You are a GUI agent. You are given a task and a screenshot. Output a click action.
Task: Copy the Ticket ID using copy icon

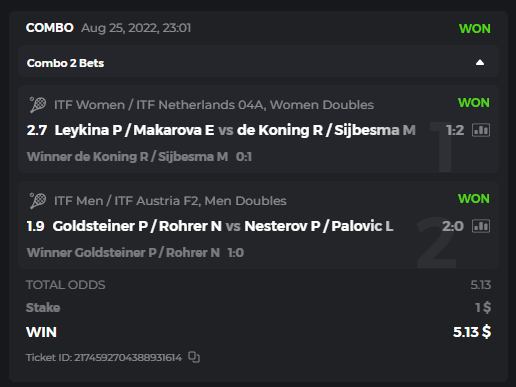tap(194, 357)
